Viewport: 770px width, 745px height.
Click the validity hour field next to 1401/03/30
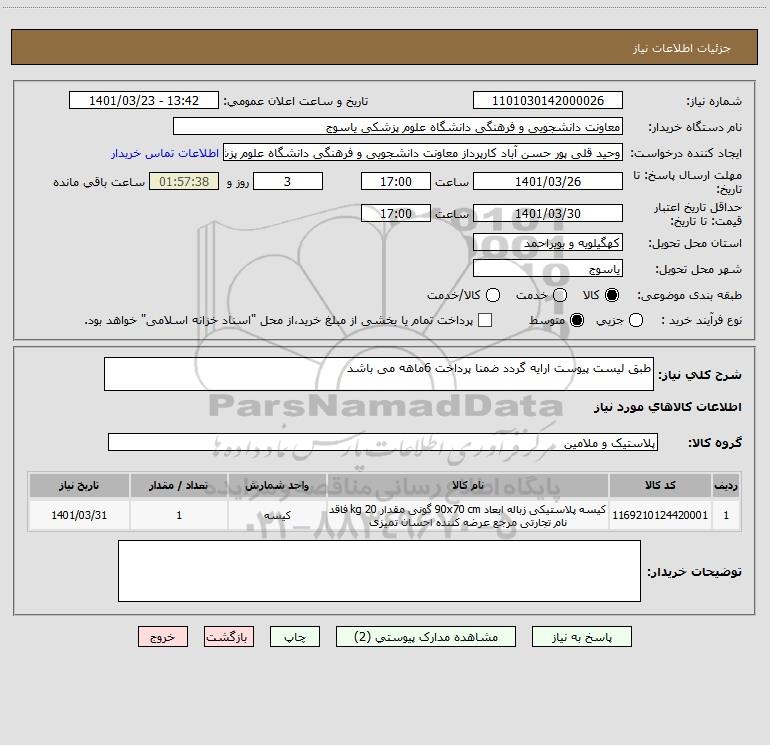pyautogui.click(x=396, y=213)
